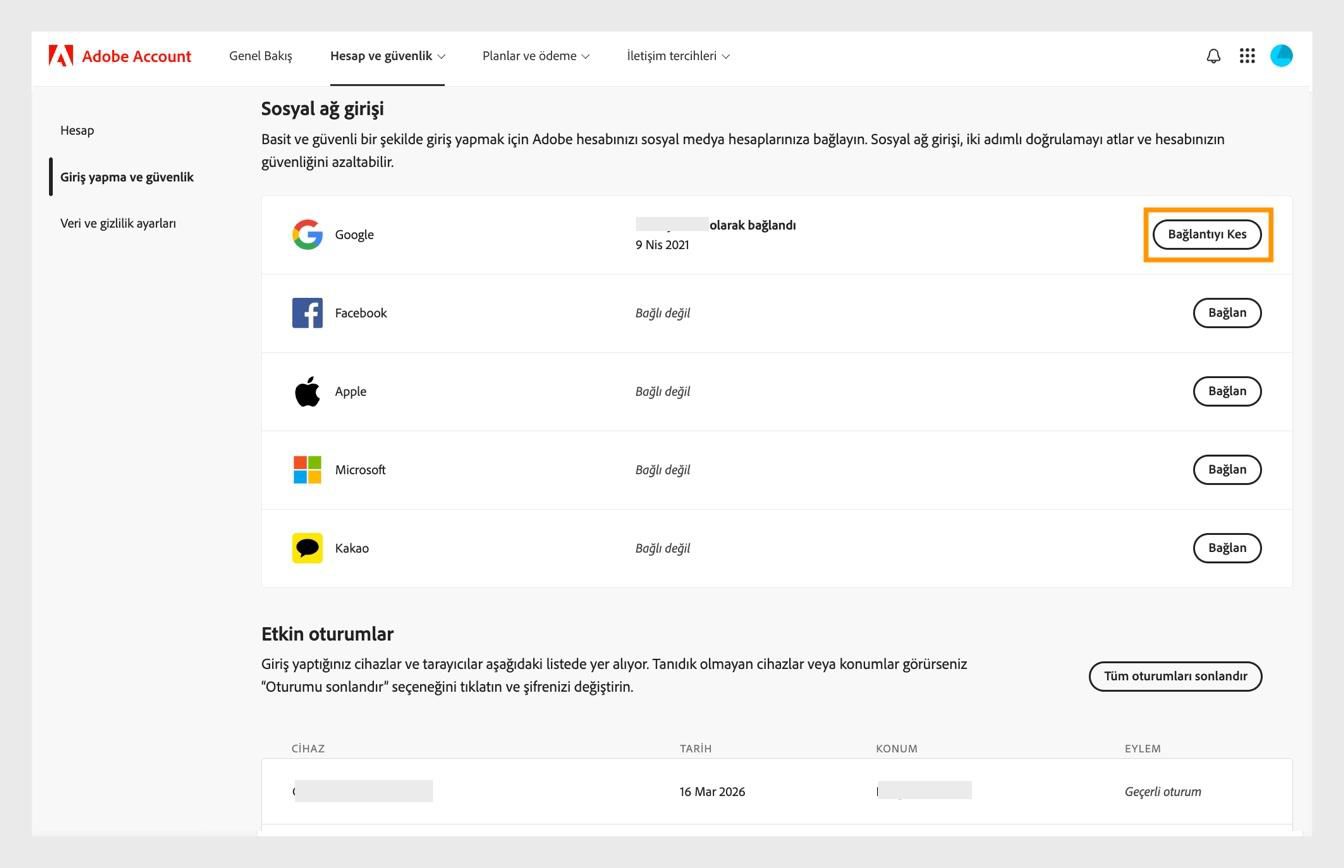
Task: Switch to the Genel Bakış tab
Action: click(260, 56)
